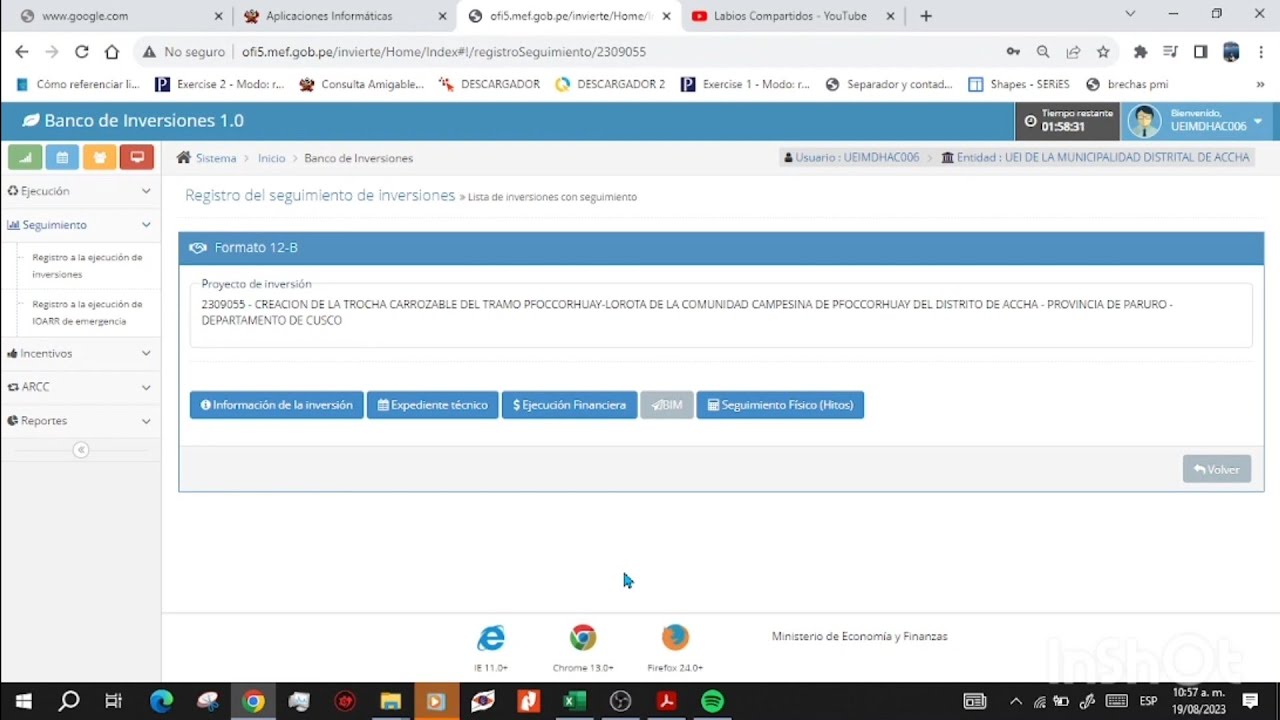Bookmark this page with the star icon

pos(1103,52)
